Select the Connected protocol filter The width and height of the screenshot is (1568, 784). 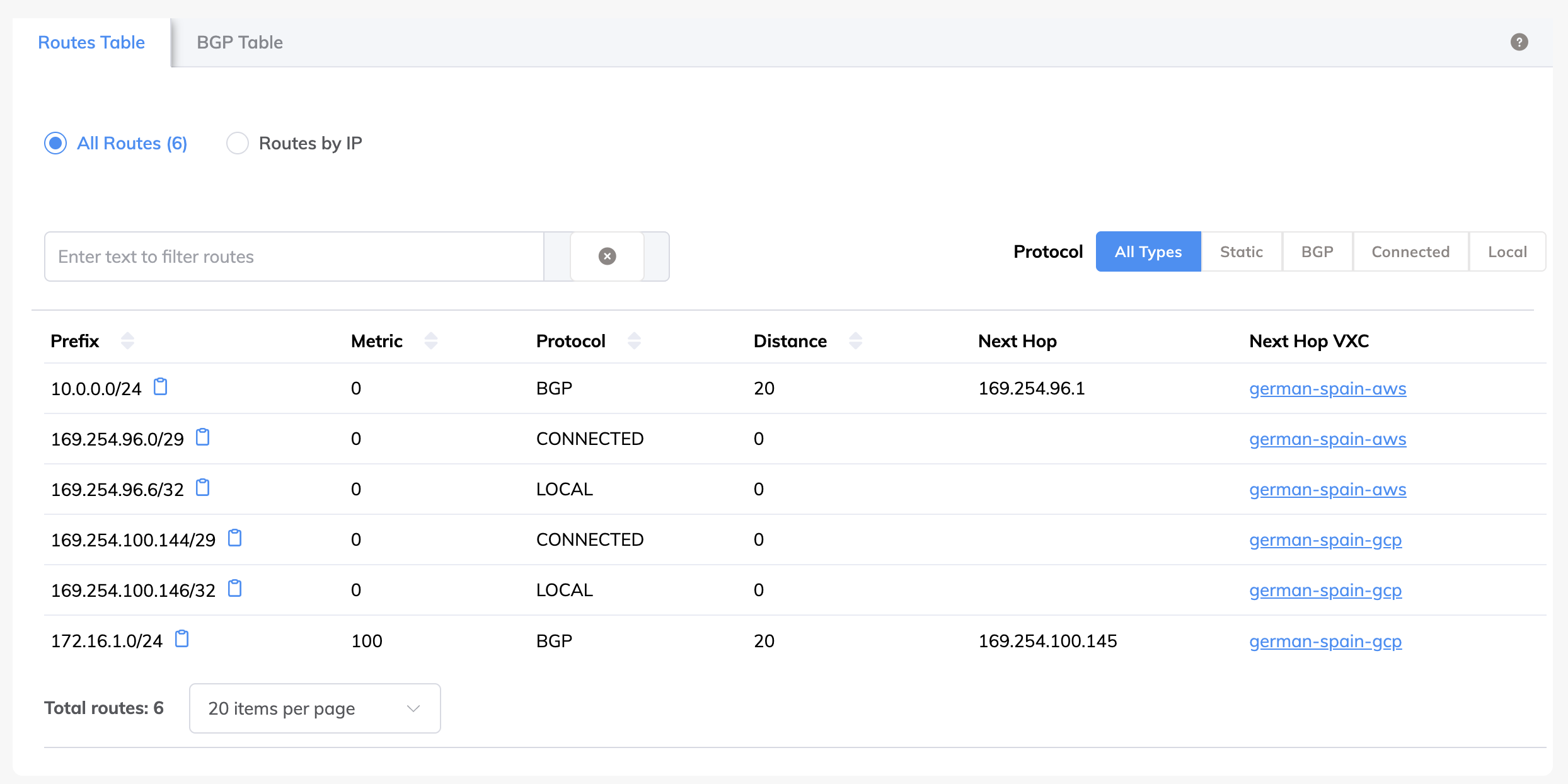click(1410, 251)
